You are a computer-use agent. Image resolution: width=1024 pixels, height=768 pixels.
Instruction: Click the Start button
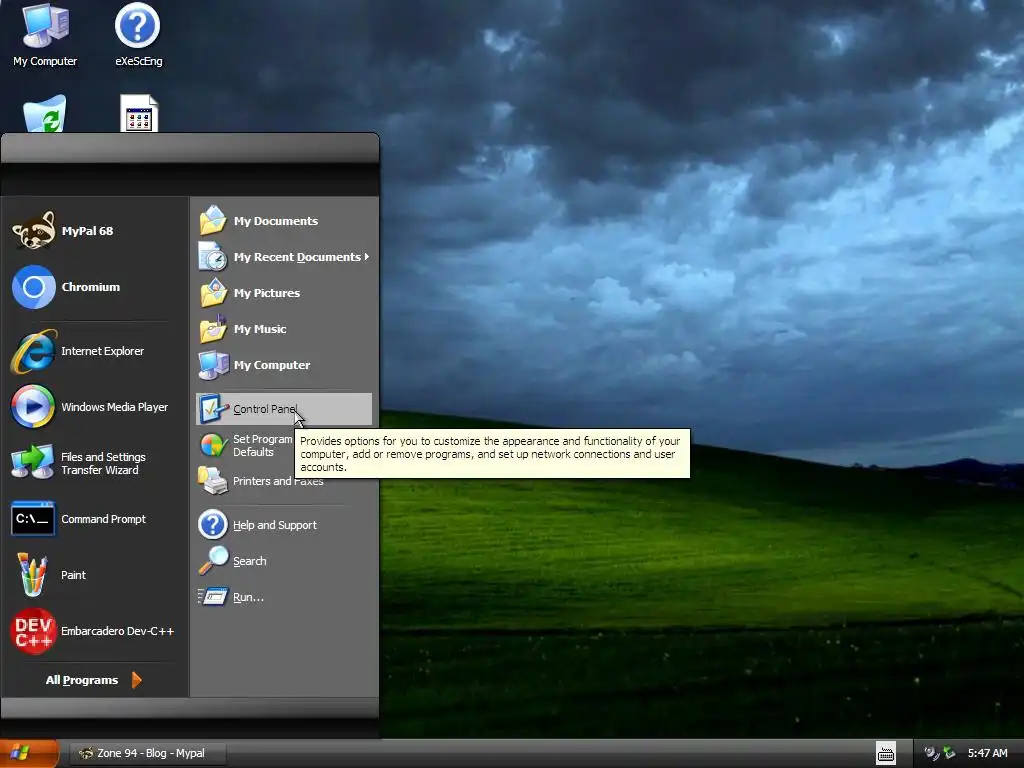[29, 753]
